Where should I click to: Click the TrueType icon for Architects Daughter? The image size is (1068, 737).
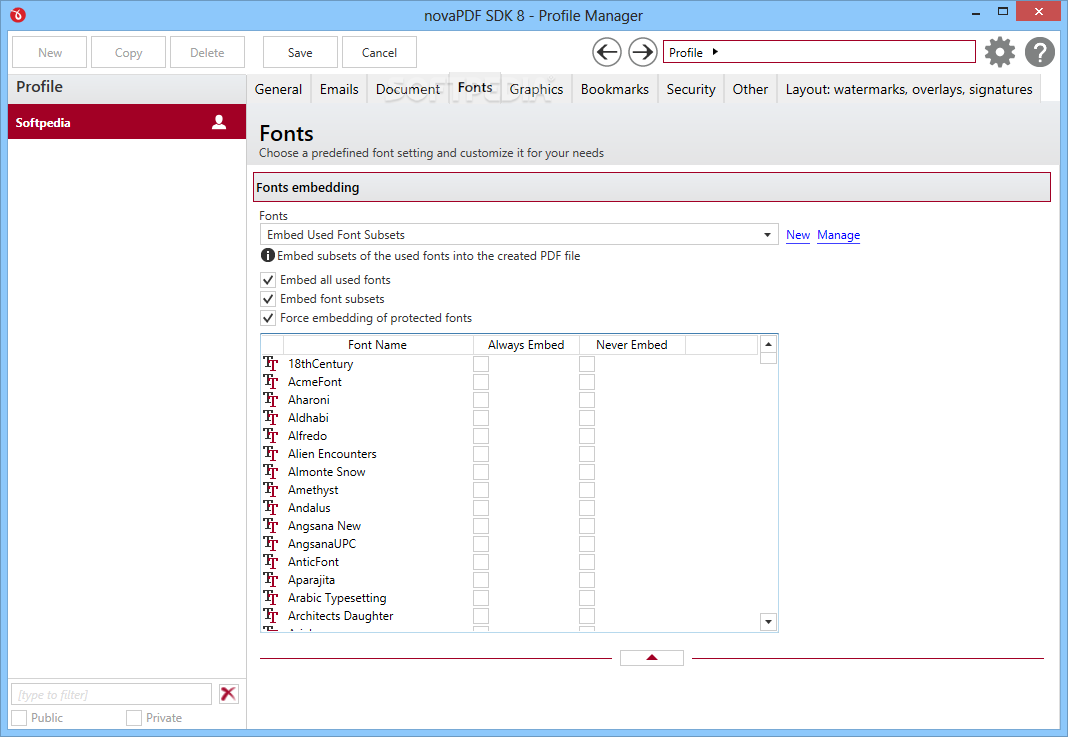[x=270, y=616]
